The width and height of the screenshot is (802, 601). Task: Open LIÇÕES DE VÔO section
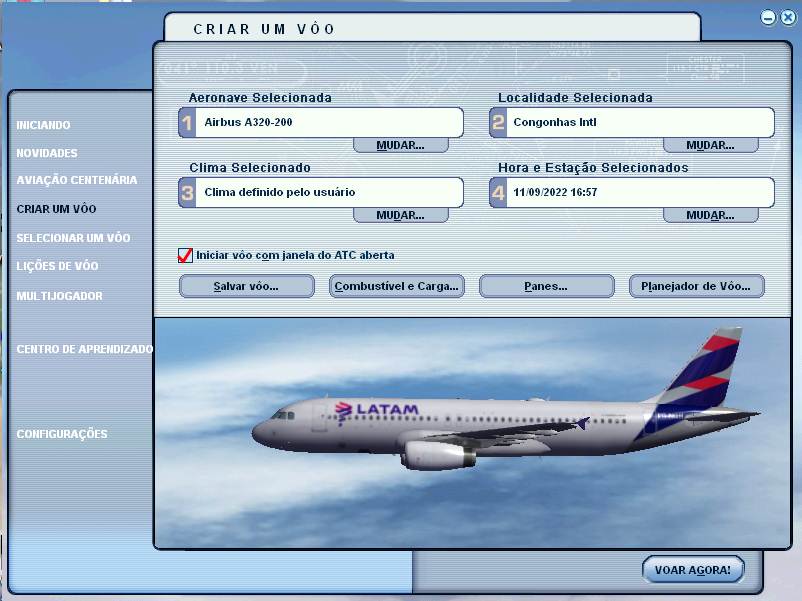coord(57,266)
